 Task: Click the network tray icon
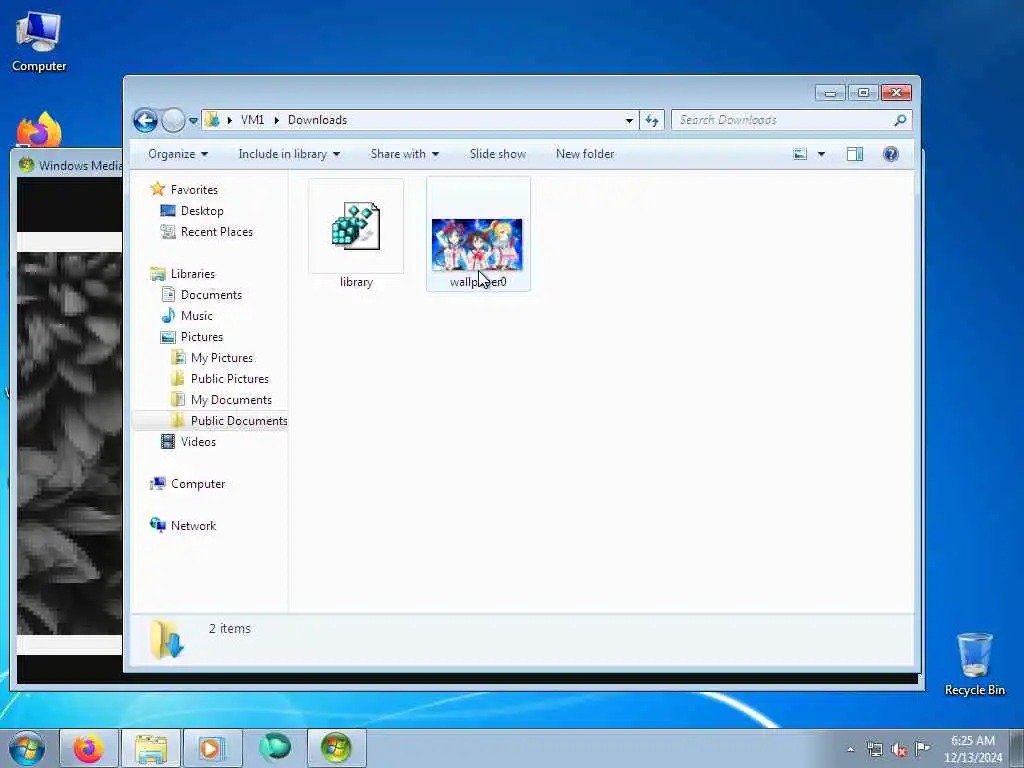[x=874, y=749]
